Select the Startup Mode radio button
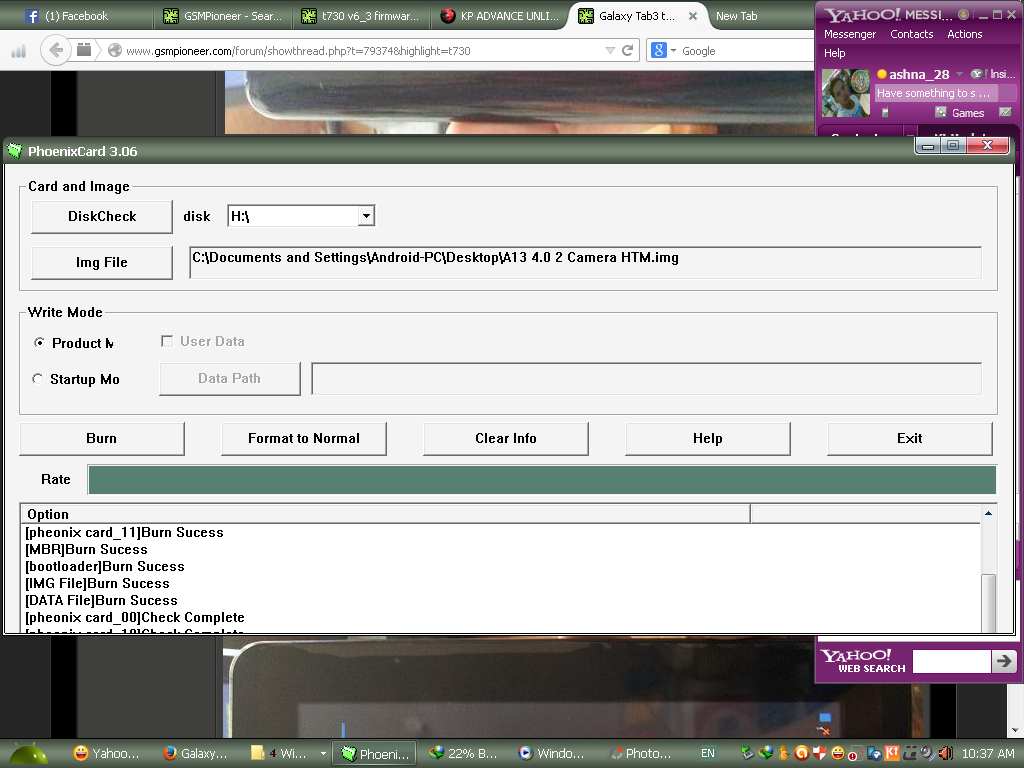 click(x=39, y=379)
